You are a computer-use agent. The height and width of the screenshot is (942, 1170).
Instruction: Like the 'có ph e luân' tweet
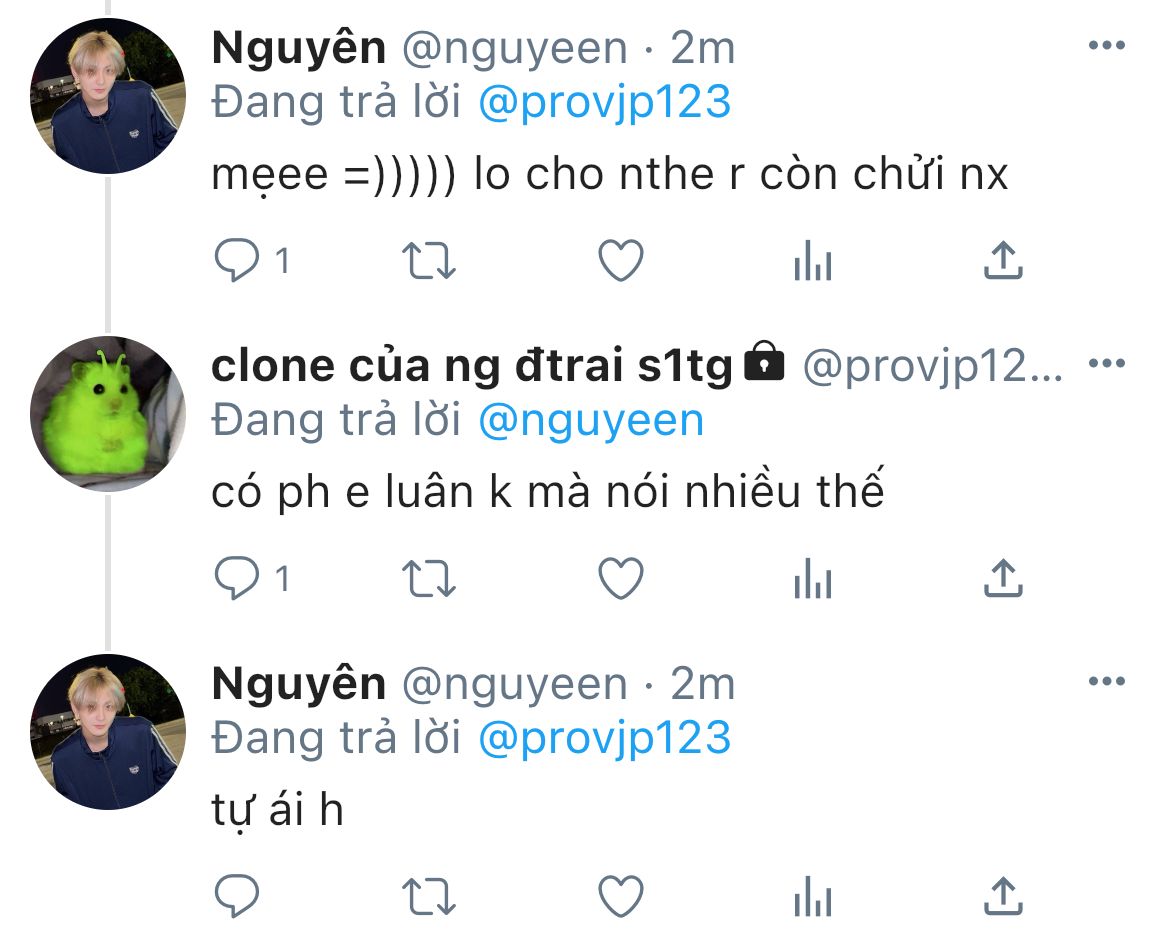pyautogui.click(x=621, y=578)
